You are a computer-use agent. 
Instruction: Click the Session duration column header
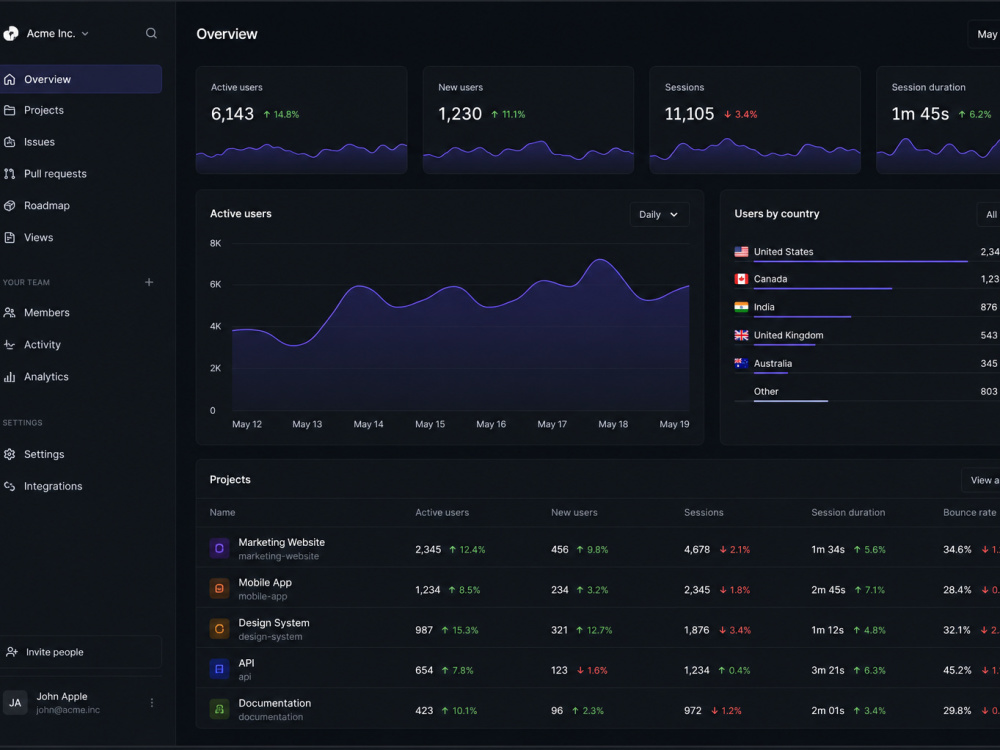[848, 512]
